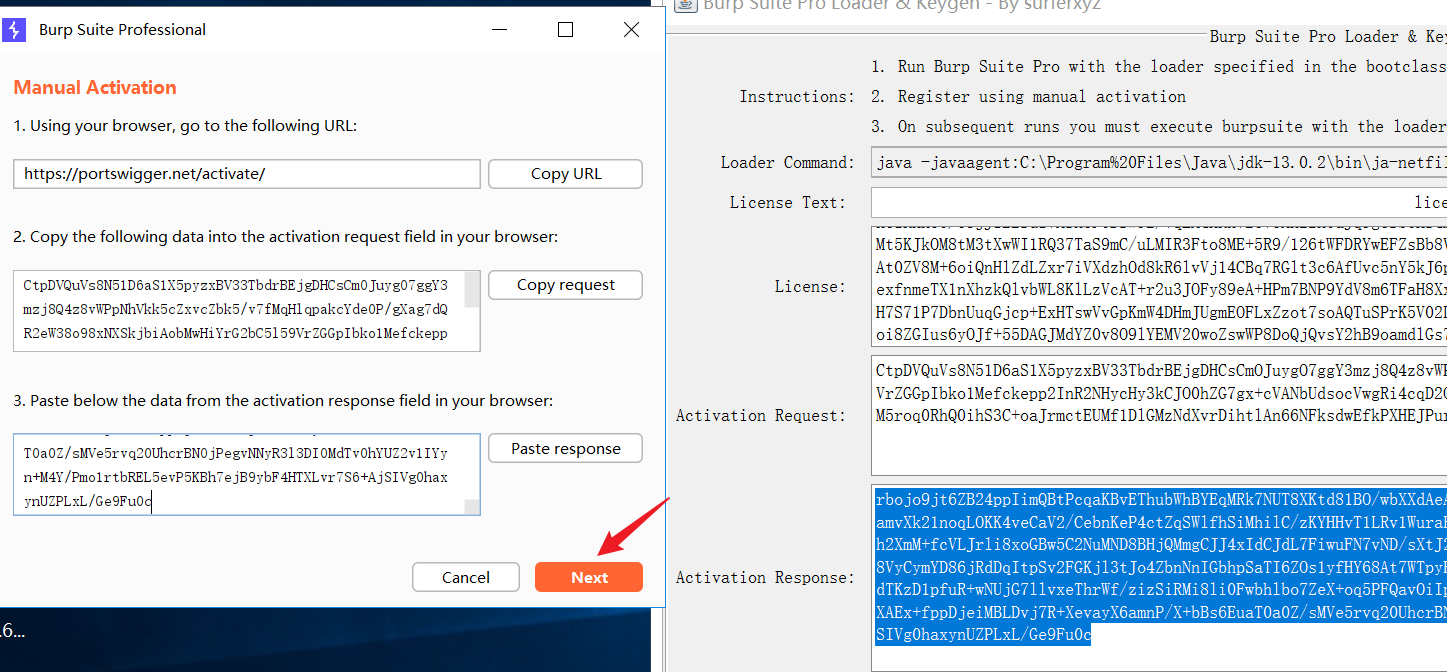The height and width of the screenshot is (672, 1447).
Task: Focus the License Text field in keygen
Action: [x=1159, y=202]
